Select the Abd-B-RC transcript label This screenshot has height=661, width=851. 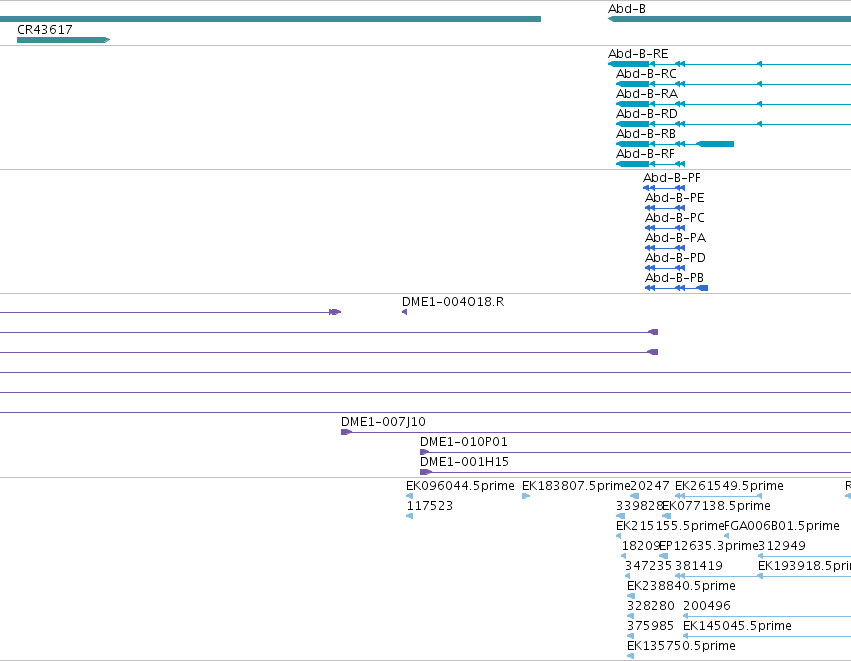646,74
